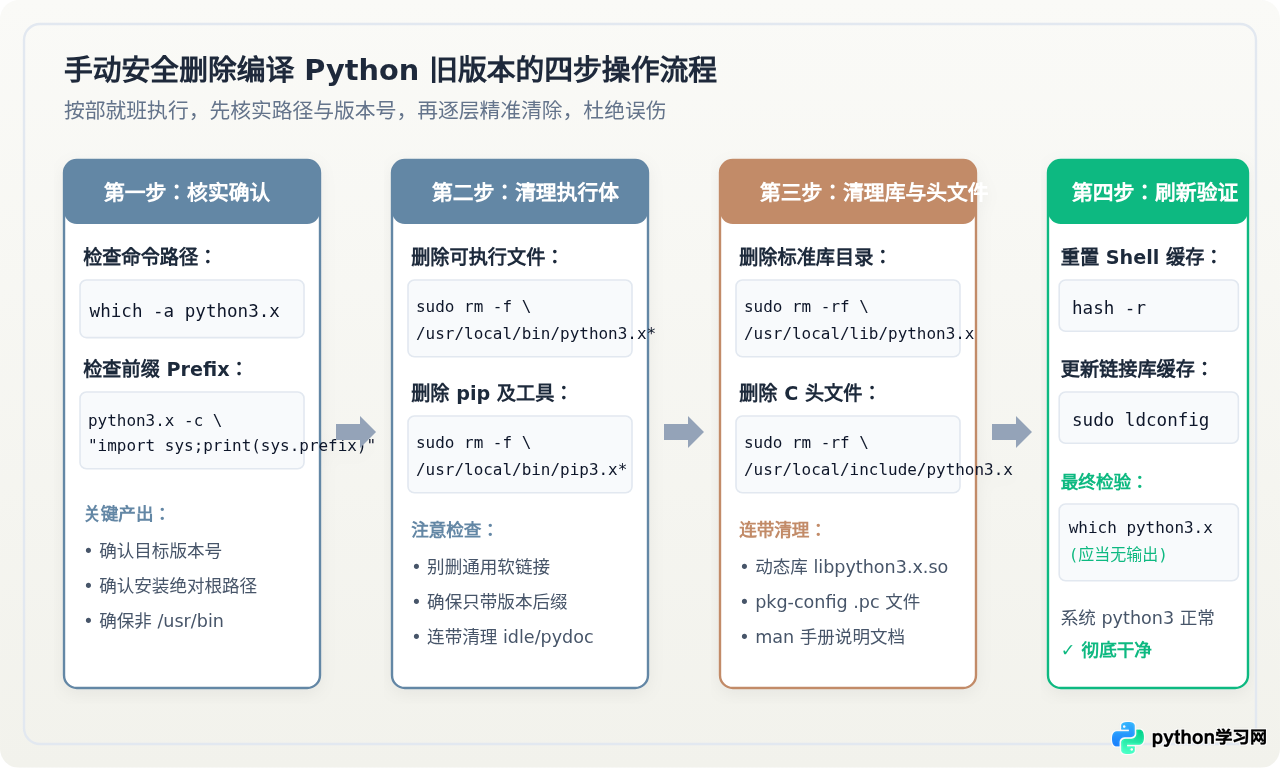Viewport: 1280px width, 768px height.
Task: Click the orange "连带清理：" heading
Action: (783, 530)
